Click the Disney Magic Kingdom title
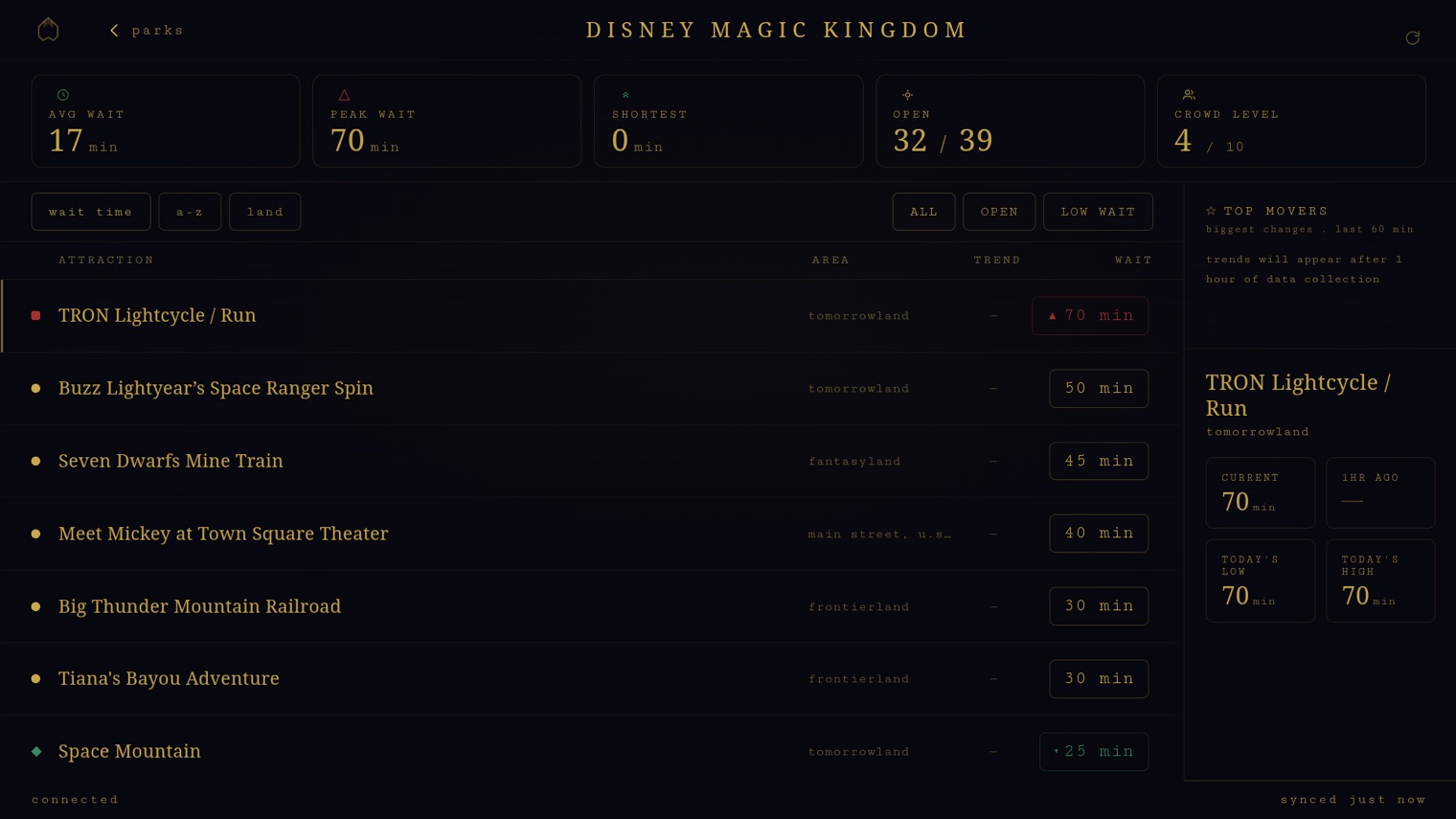1456x819 pixels. pos(777,30)
